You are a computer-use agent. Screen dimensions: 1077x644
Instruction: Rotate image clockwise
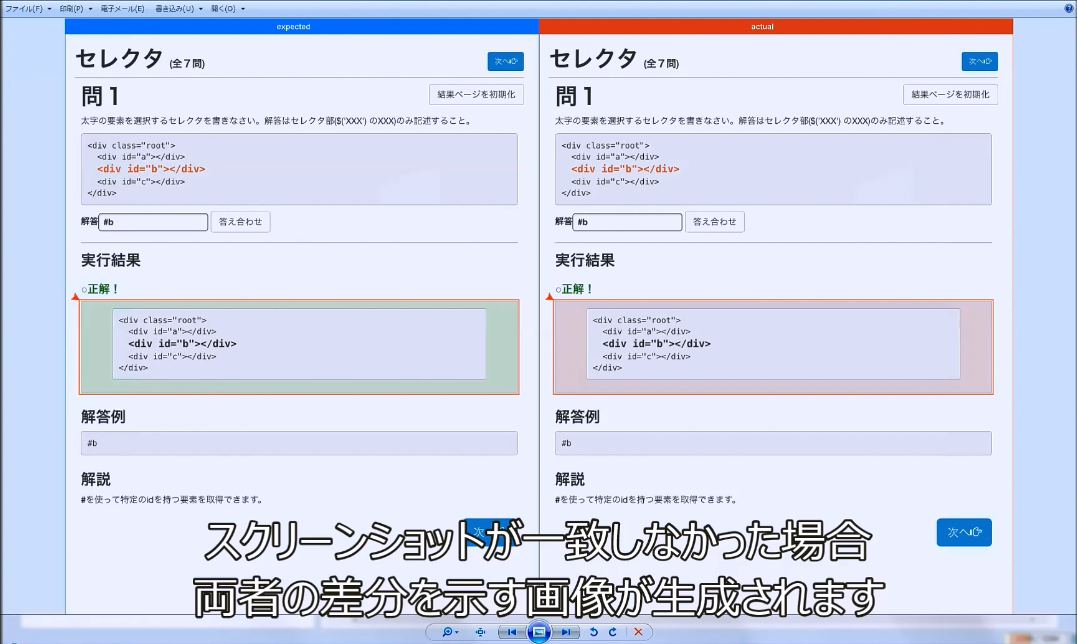(x=613, y=632)
